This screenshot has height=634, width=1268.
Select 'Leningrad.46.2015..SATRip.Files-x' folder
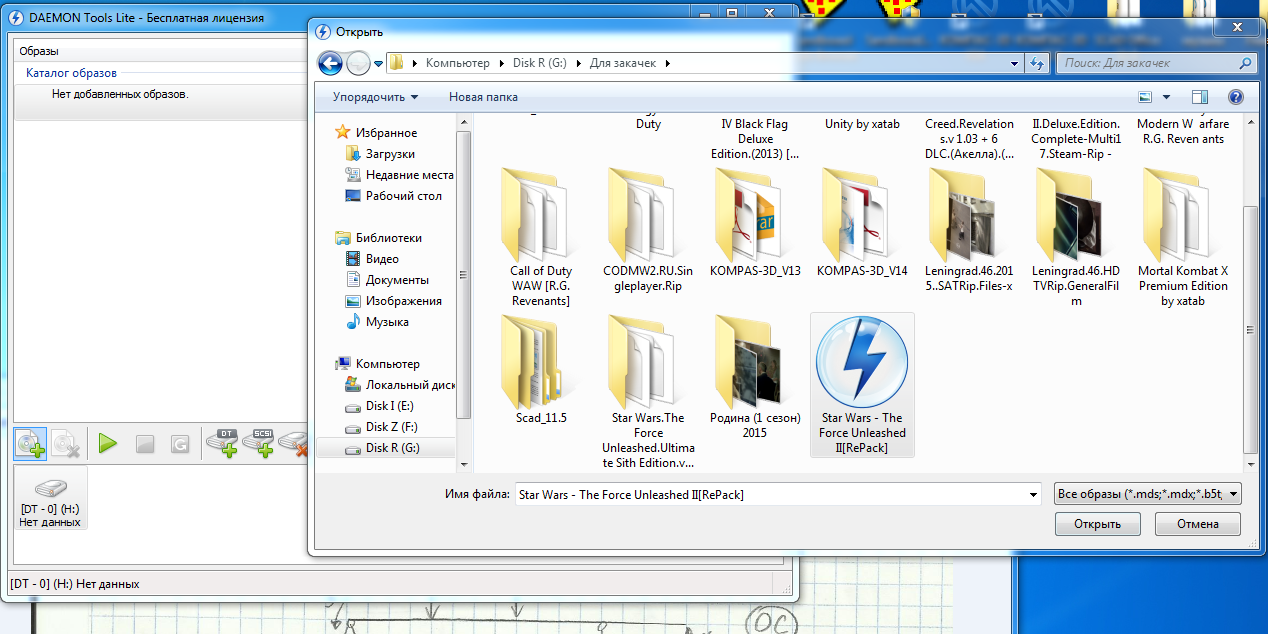tap(969, 229)
